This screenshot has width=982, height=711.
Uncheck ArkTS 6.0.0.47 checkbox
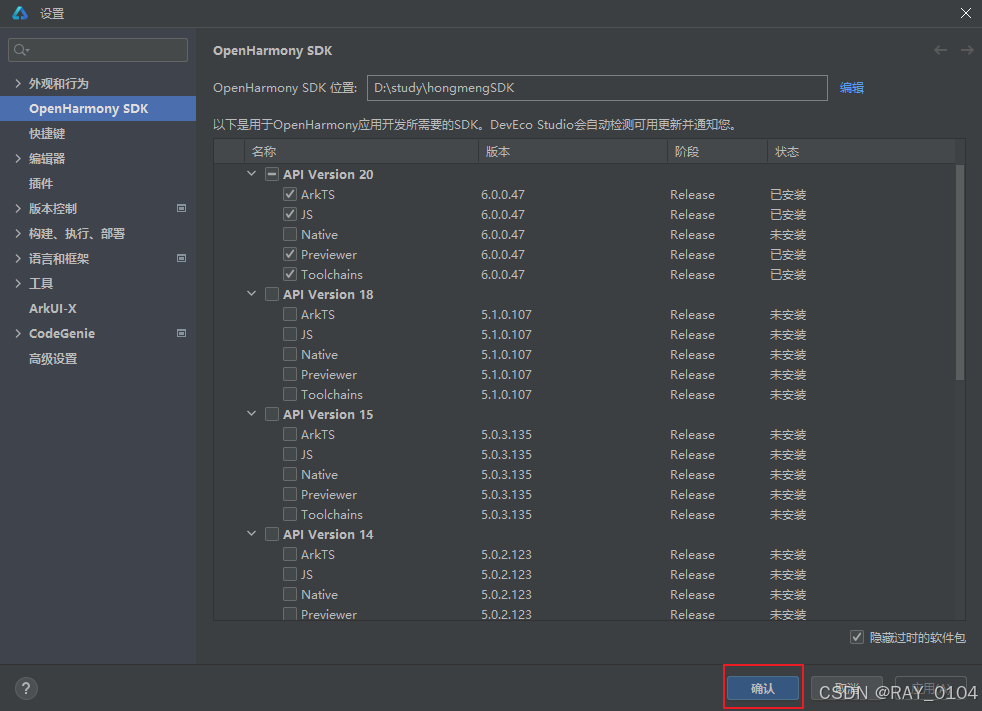click(x=289, y=194)
